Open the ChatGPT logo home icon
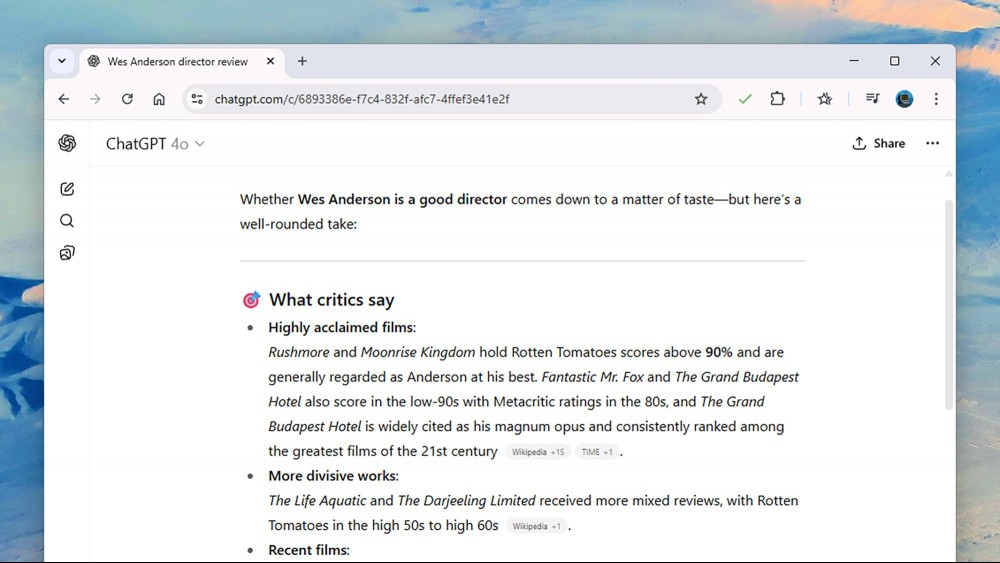The height and width of the screenshot is (563, 1000). point(67,143)
